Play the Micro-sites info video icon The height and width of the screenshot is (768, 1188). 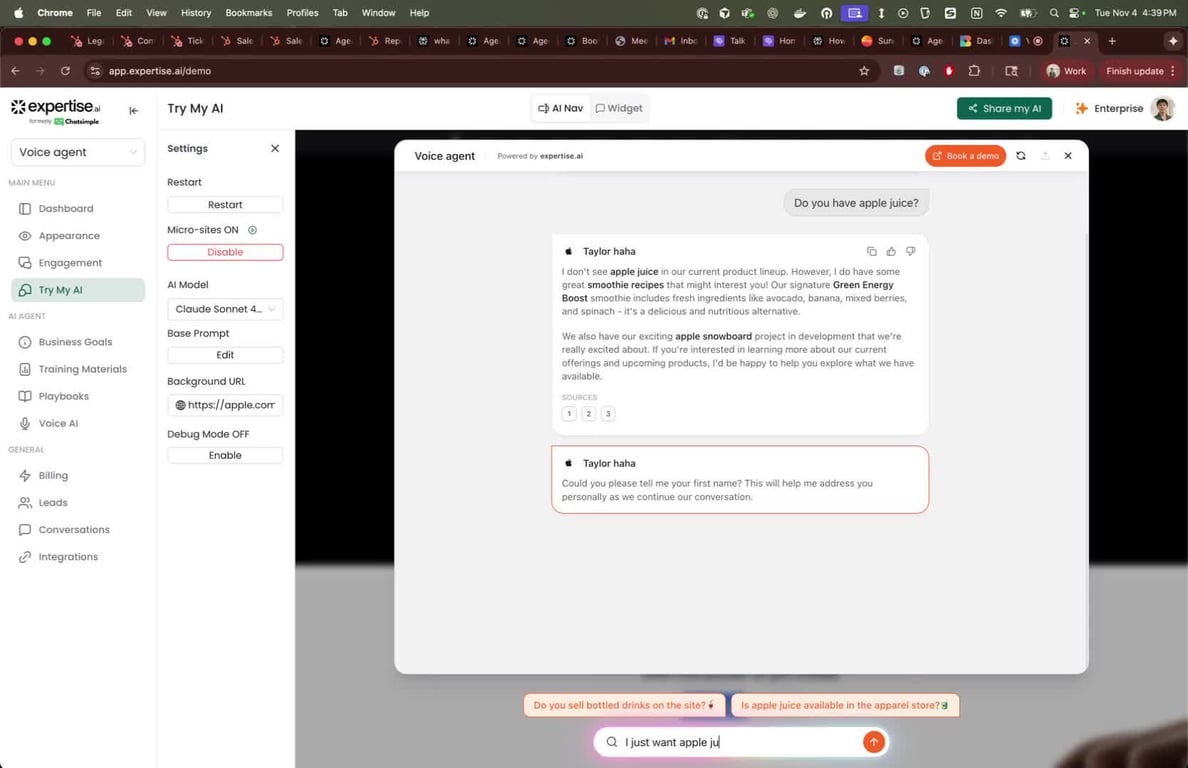click(x=252, y=229)
